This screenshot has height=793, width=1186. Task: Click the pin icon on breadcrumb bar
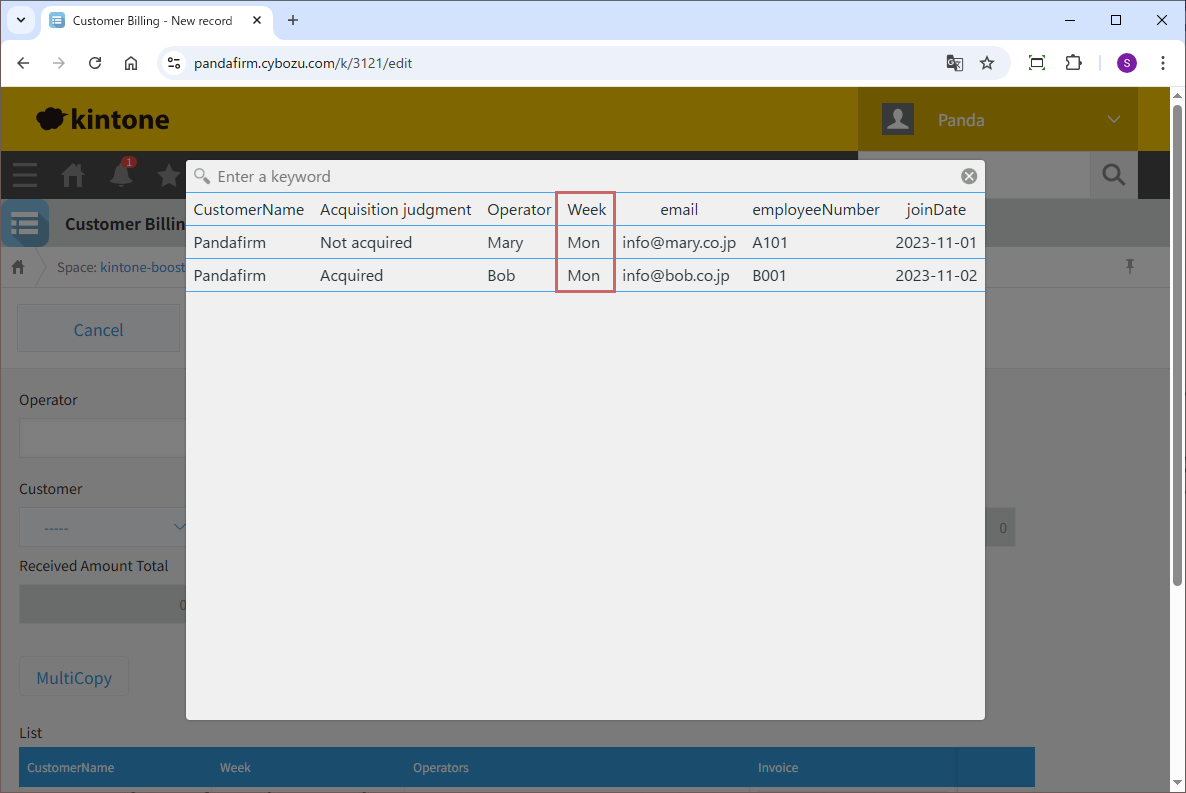pyautogui.click(x=1130, y=266)
